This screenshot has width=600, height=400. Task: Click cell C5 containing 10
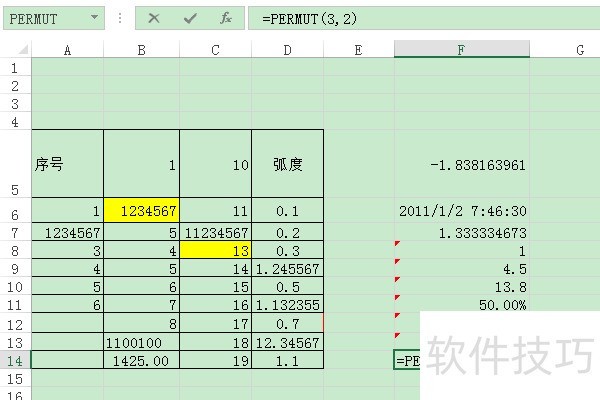pos(215,164)
